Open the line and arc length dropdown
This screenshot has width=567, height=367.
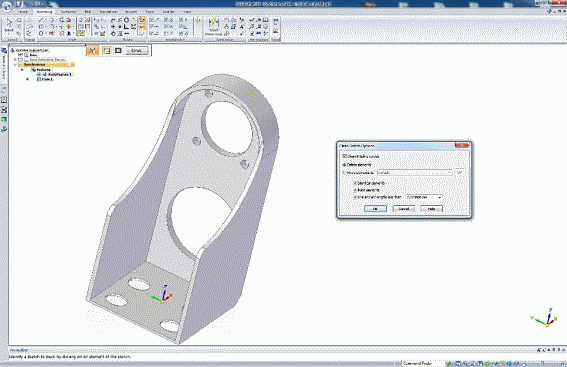(424, 197)
